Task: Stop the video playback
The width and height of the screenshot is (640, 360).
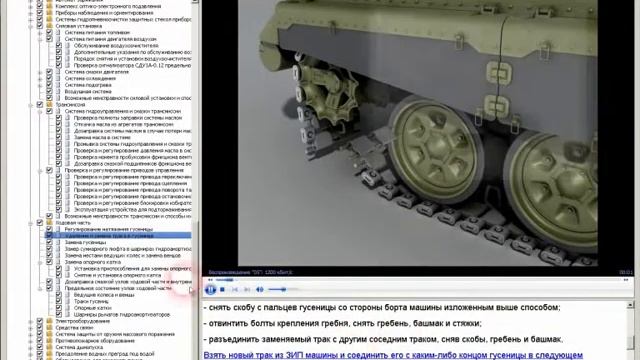Action: (222, 289)
